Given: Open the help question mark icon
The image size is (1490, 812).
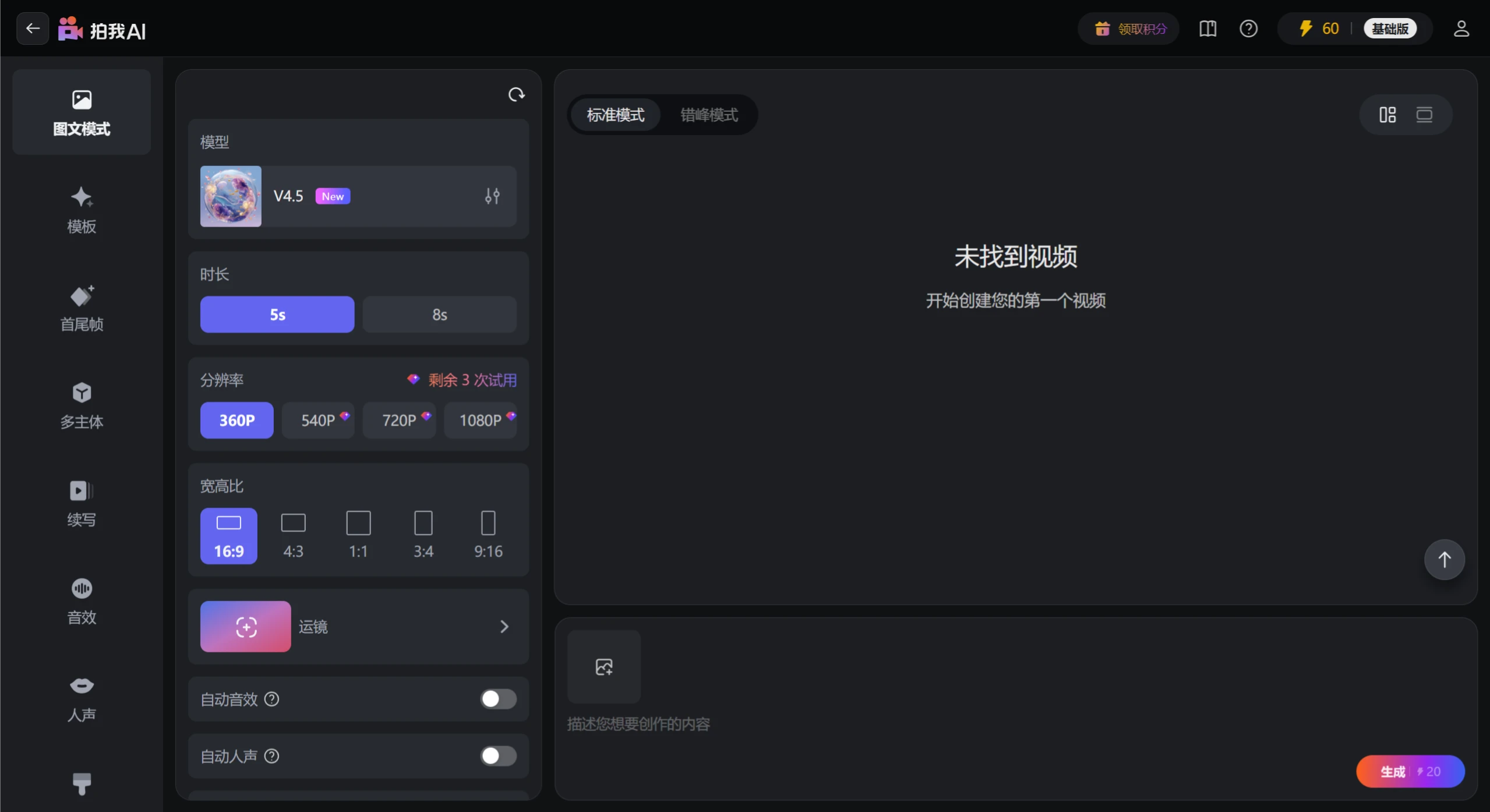Looking at the screenshot, I should [x=1249, y=28].
